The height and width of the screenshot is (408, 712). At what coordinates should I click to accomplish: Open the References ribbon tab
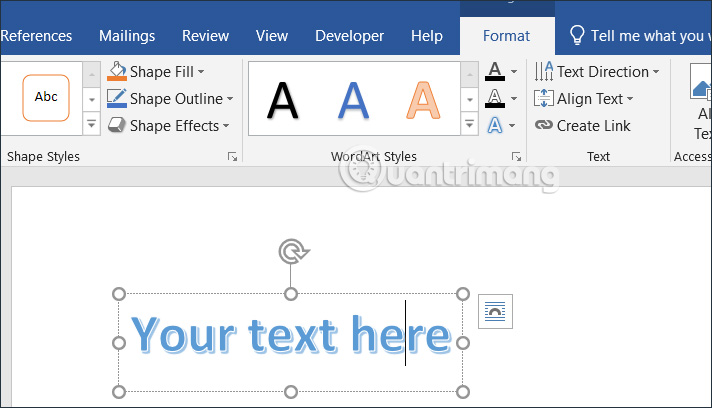[x=36, y=36]
